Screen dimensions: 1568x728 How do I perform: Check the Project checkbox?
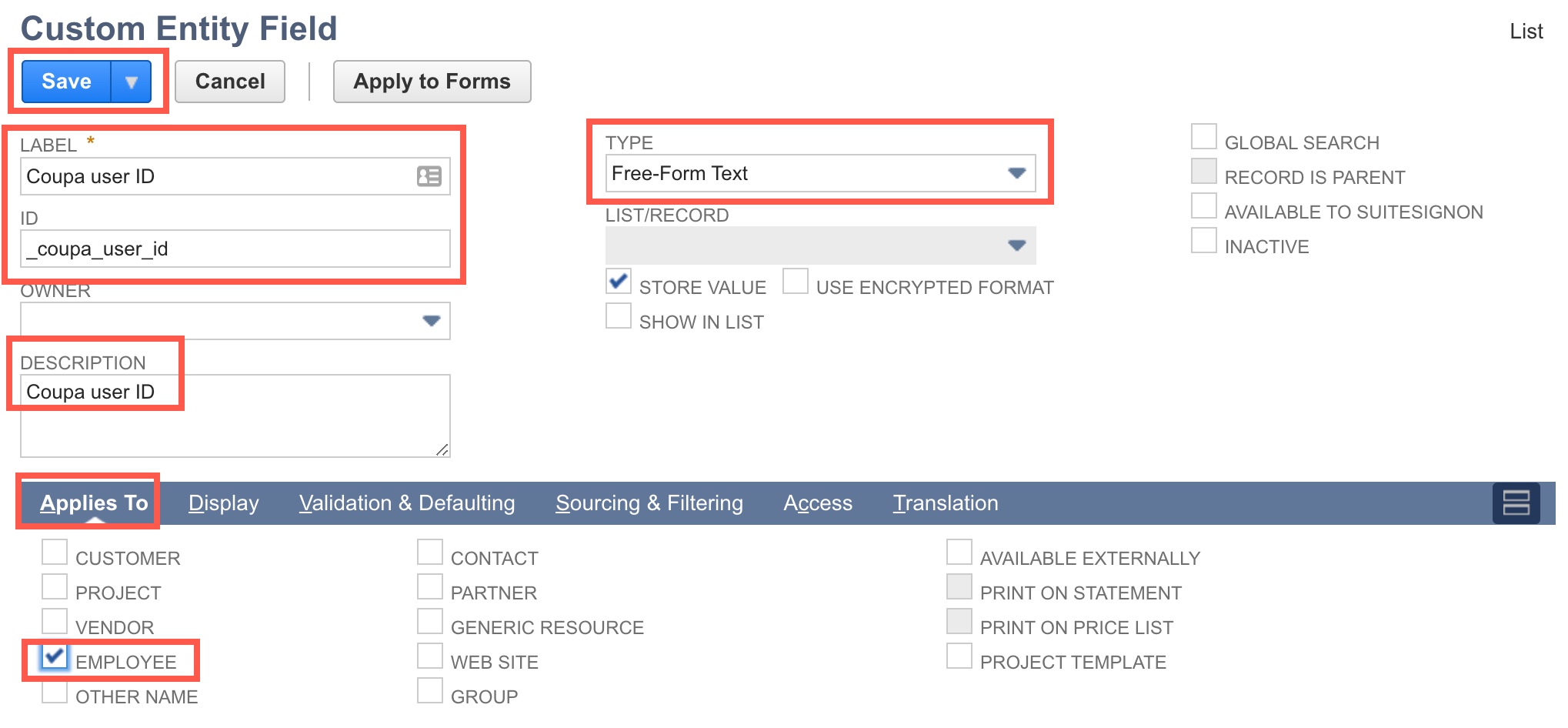(x=55, y=587)
